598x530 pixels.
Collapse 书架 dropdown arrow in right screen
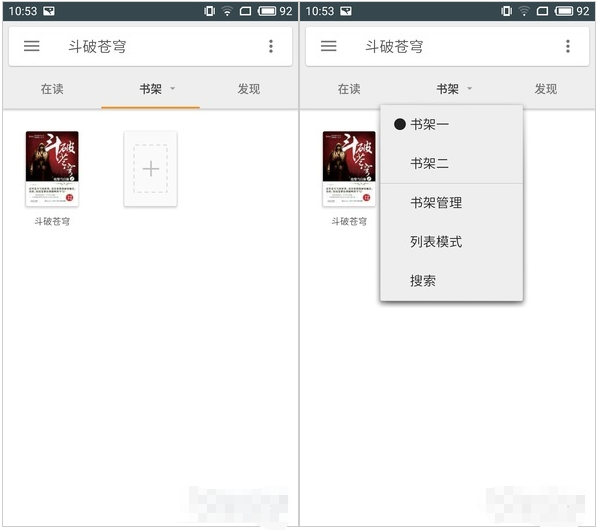[x=469, y=88]
